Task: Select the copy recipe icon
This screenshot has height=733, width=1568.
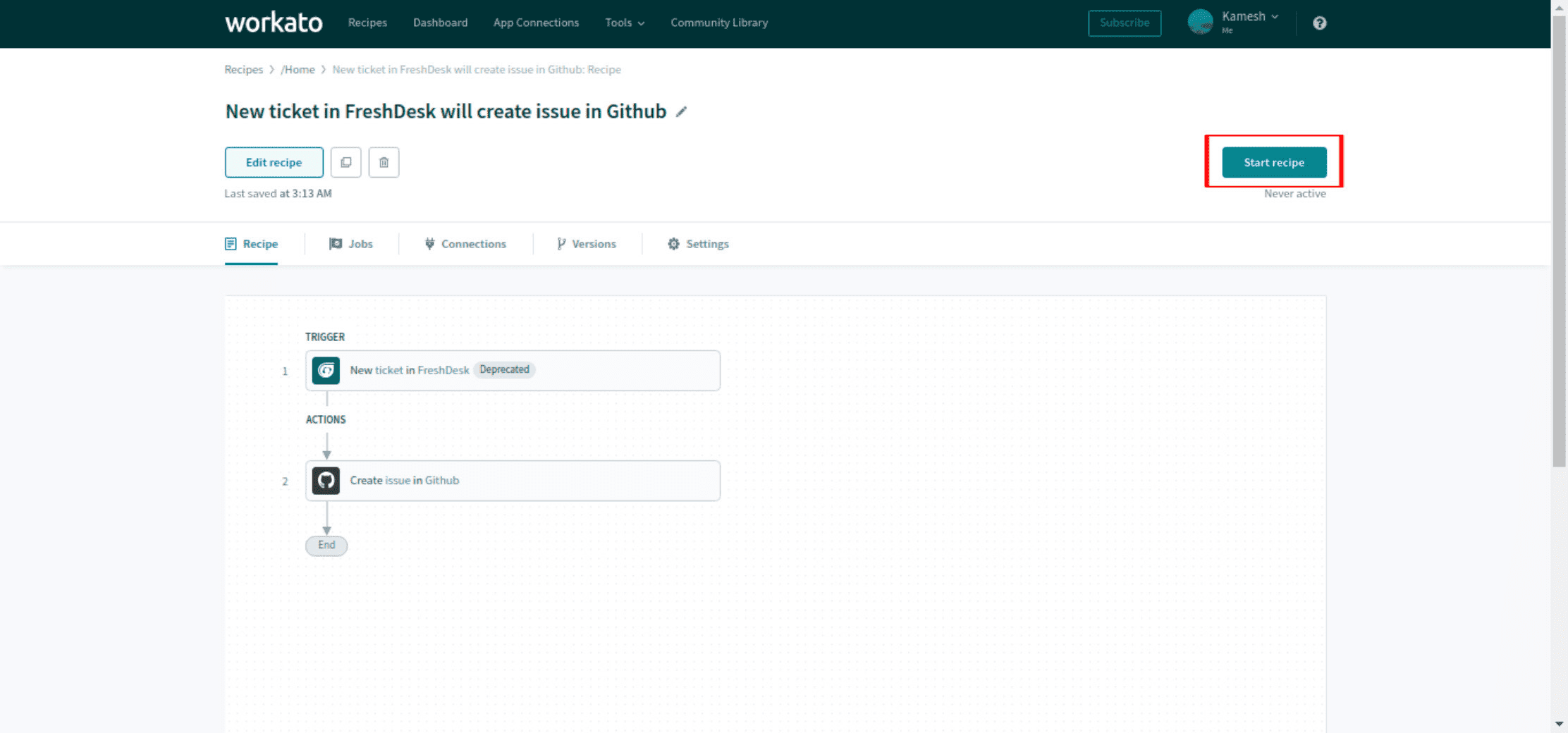Action: click(345, 162)
